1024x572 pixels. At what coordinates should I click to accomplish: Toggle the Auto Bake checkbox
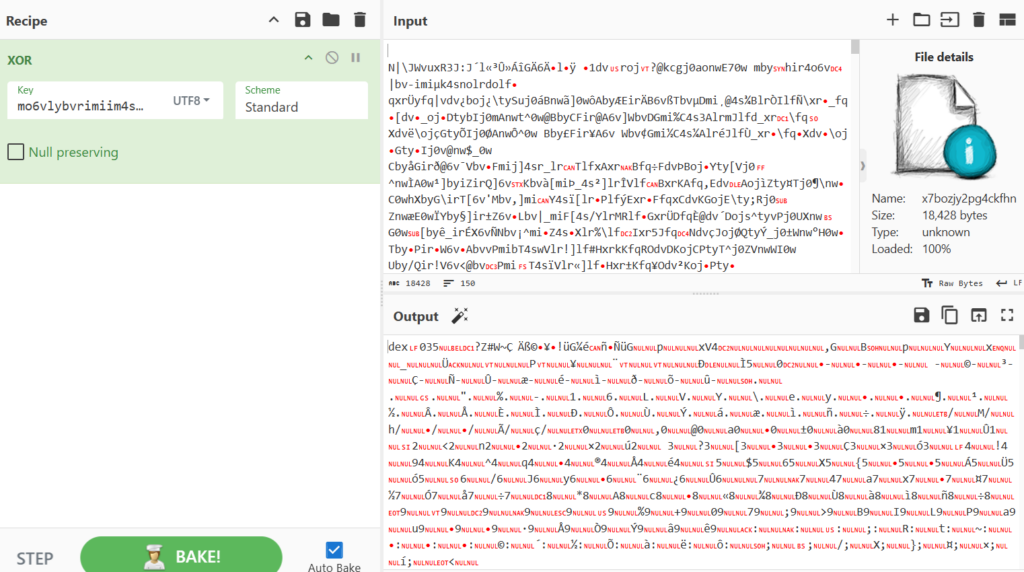[x=334, y=549]
